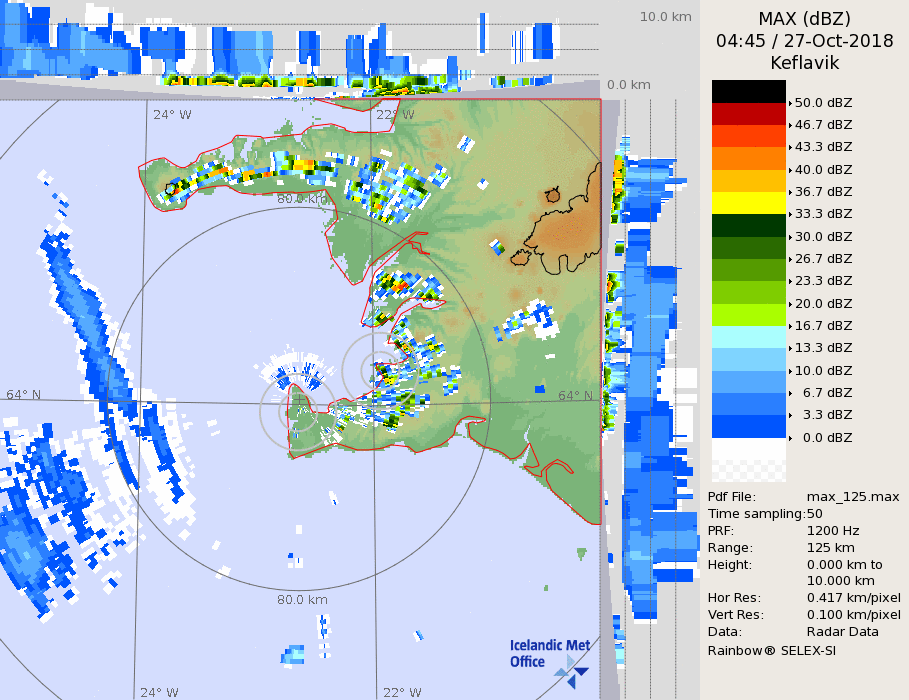The height and width of the screenshot is (700, 909).
Task: Click the top 24° W longitude label
Action: coord(172,114)
